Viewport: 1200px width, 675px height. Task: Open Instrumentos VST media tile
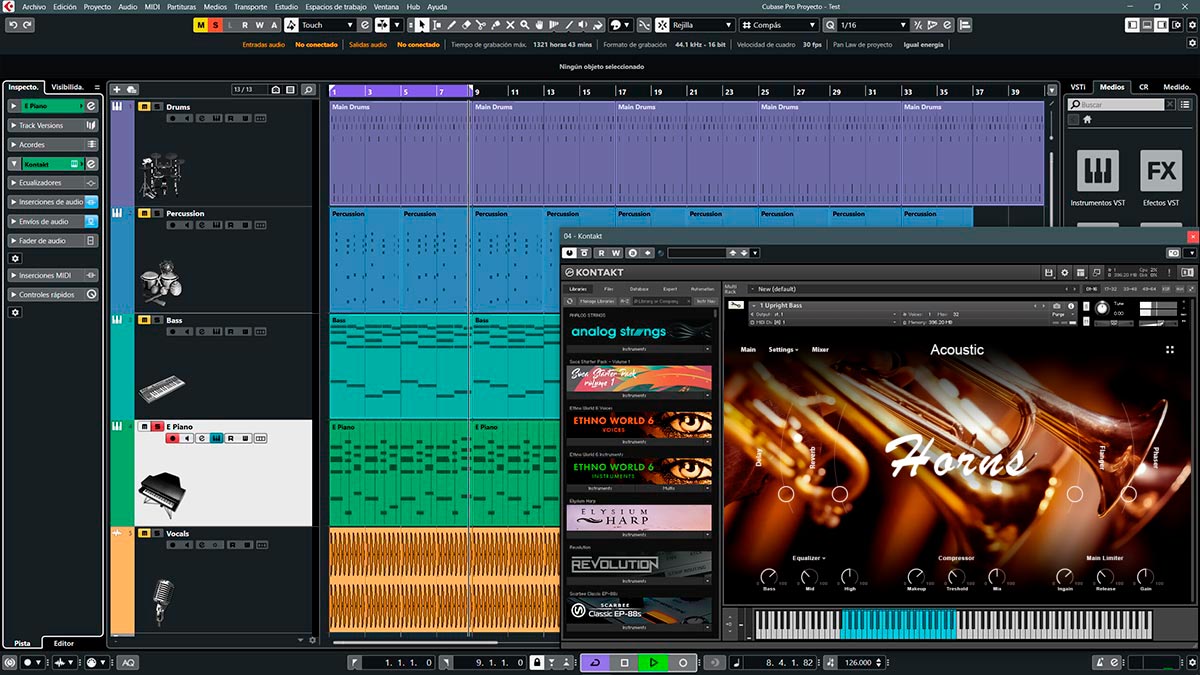(x=1097, y=171)
